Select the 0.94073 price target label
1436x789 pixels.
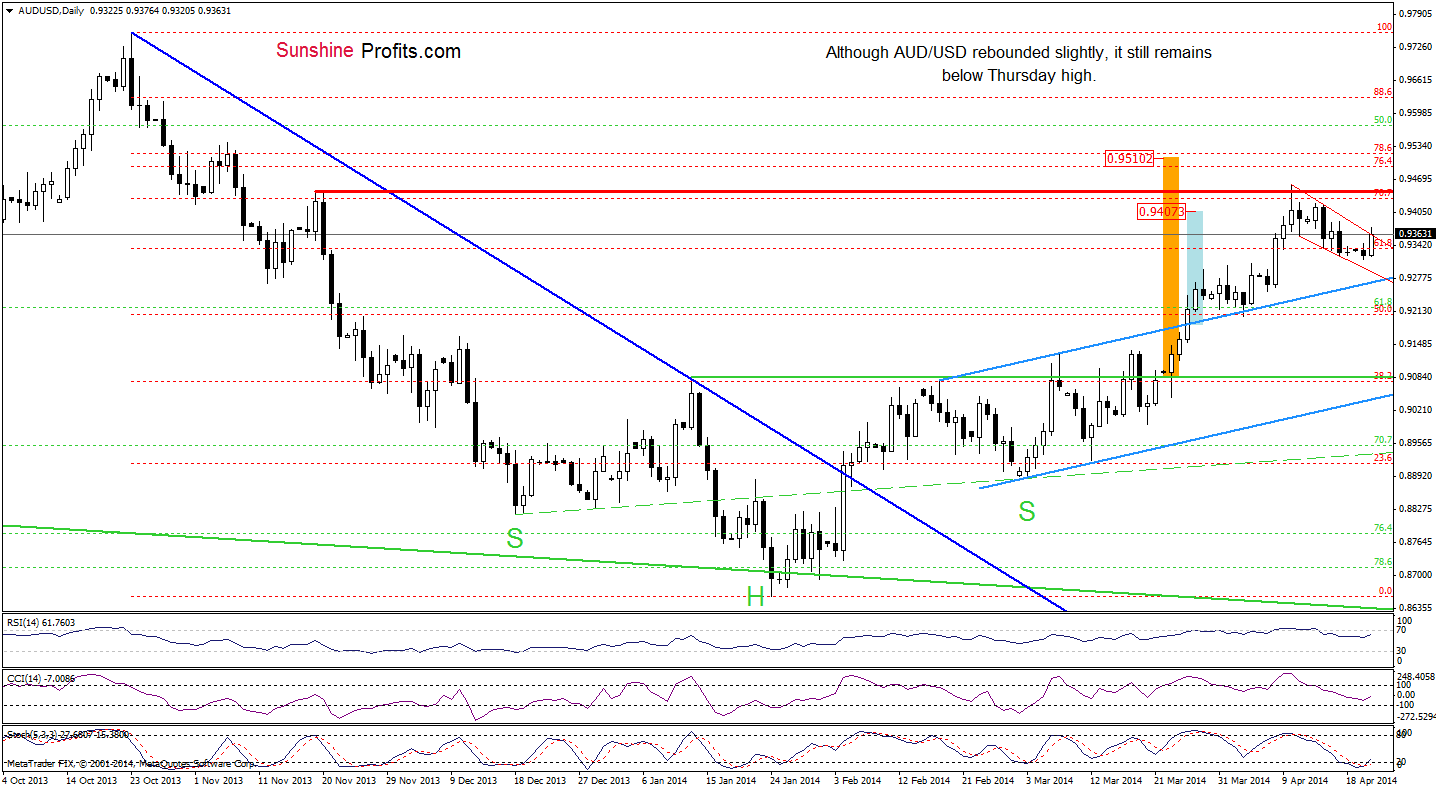(1161, 212)
